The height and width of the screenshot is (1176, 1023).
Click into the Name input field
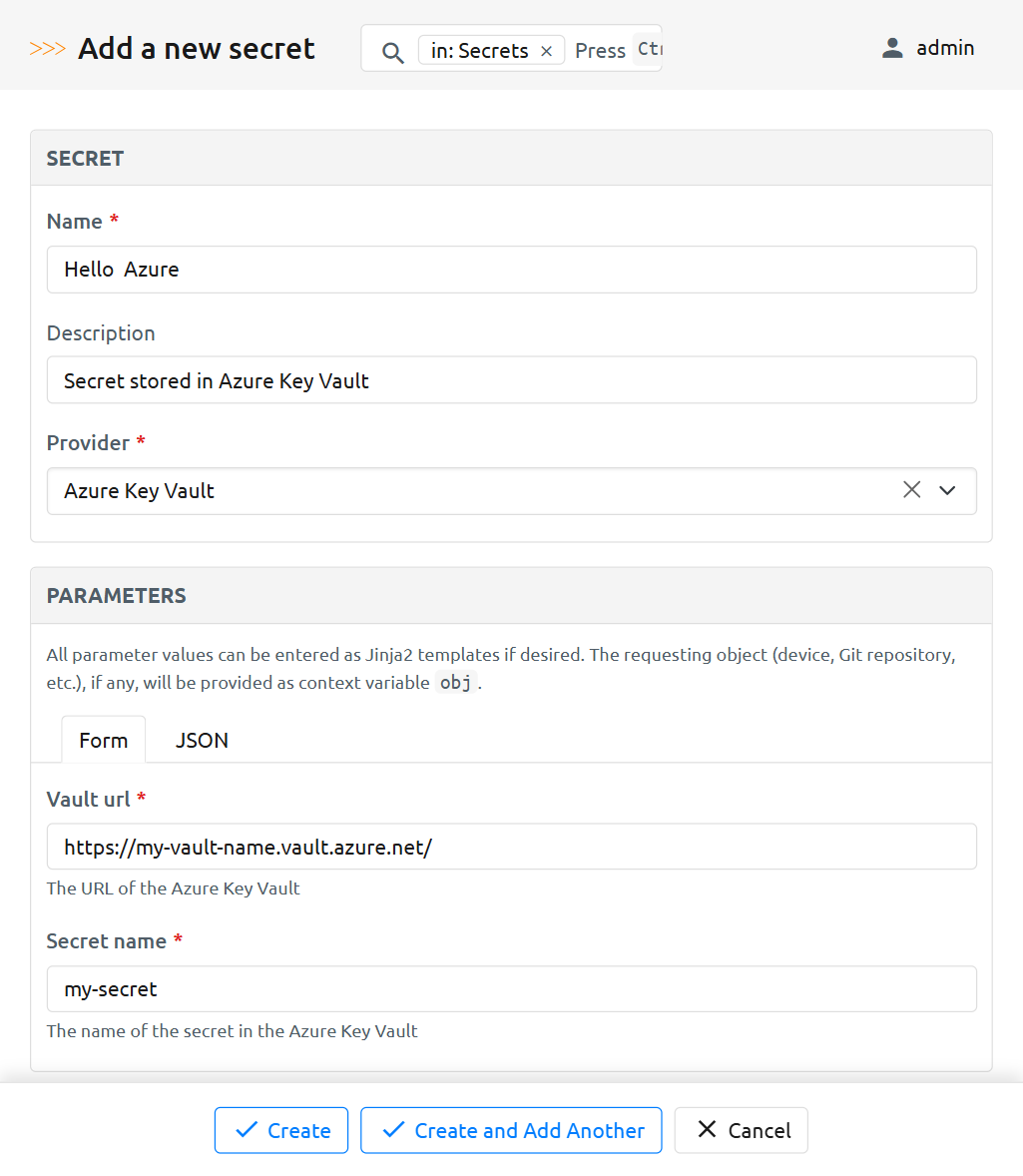point(511,270)
